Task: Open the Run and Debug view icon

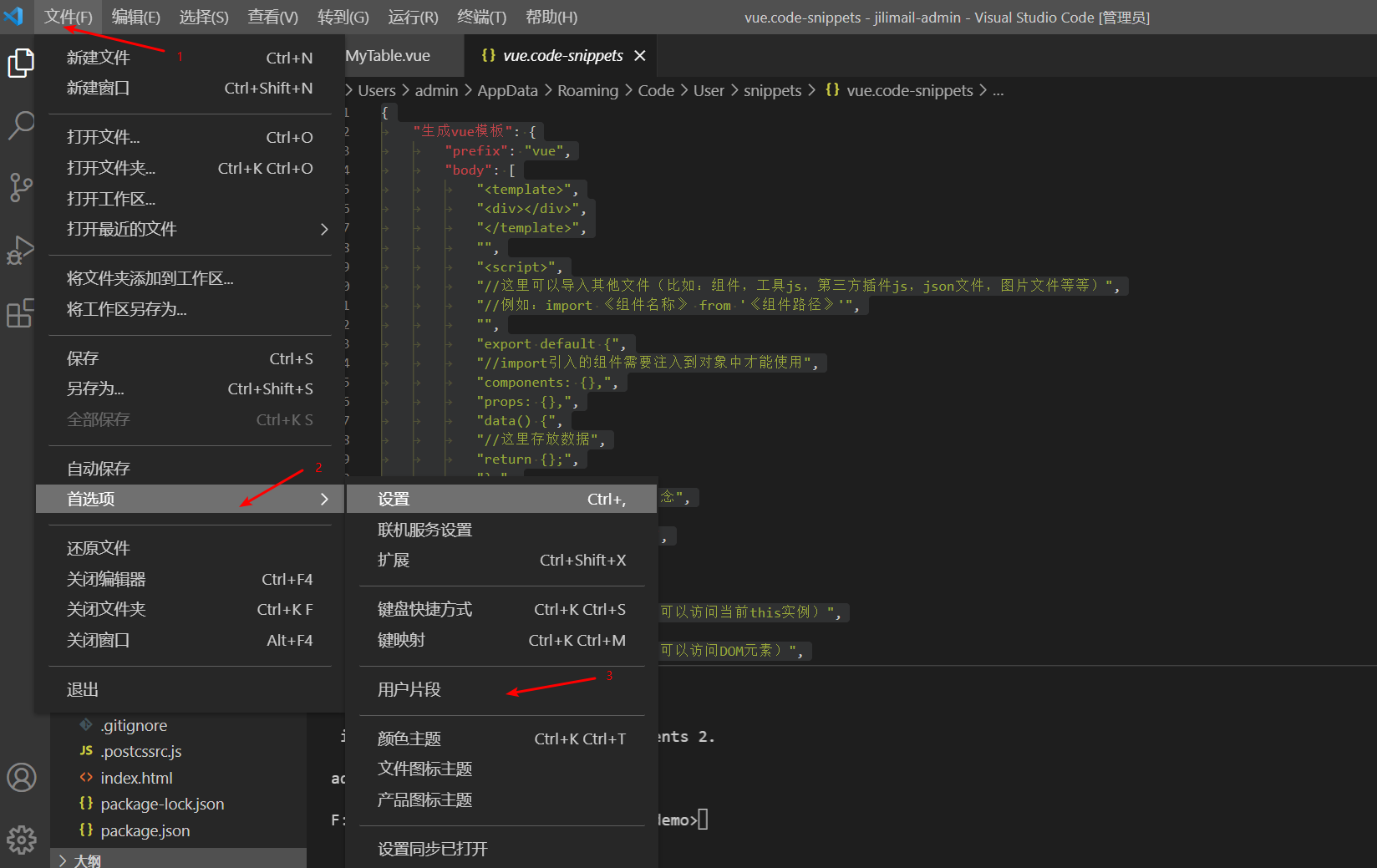Action: click(x=21, y=251)
